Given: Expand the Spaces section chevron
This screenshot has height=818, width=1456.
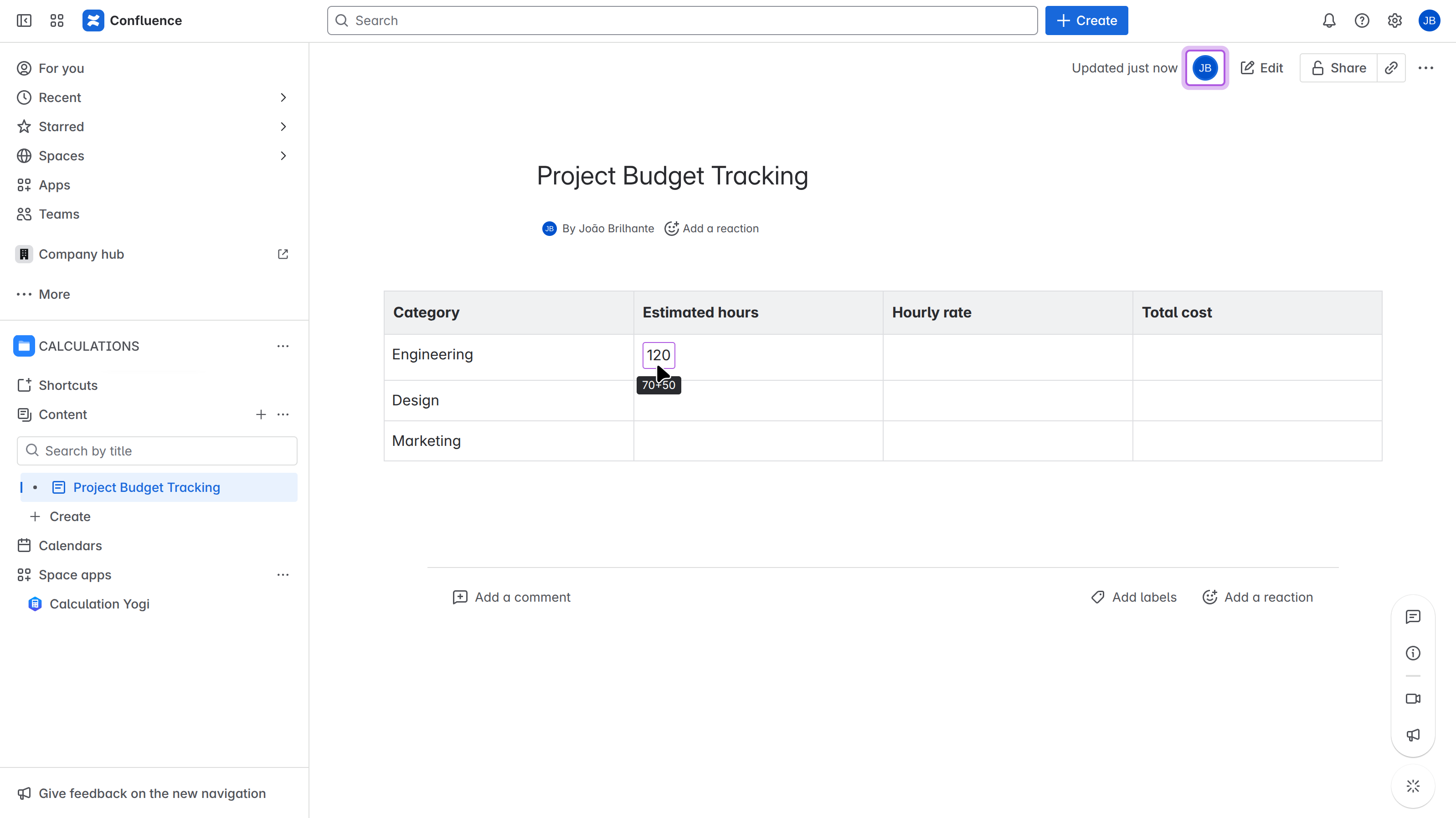Looking at the screenshot, I should pyautogui.click(x=283, y=156).
